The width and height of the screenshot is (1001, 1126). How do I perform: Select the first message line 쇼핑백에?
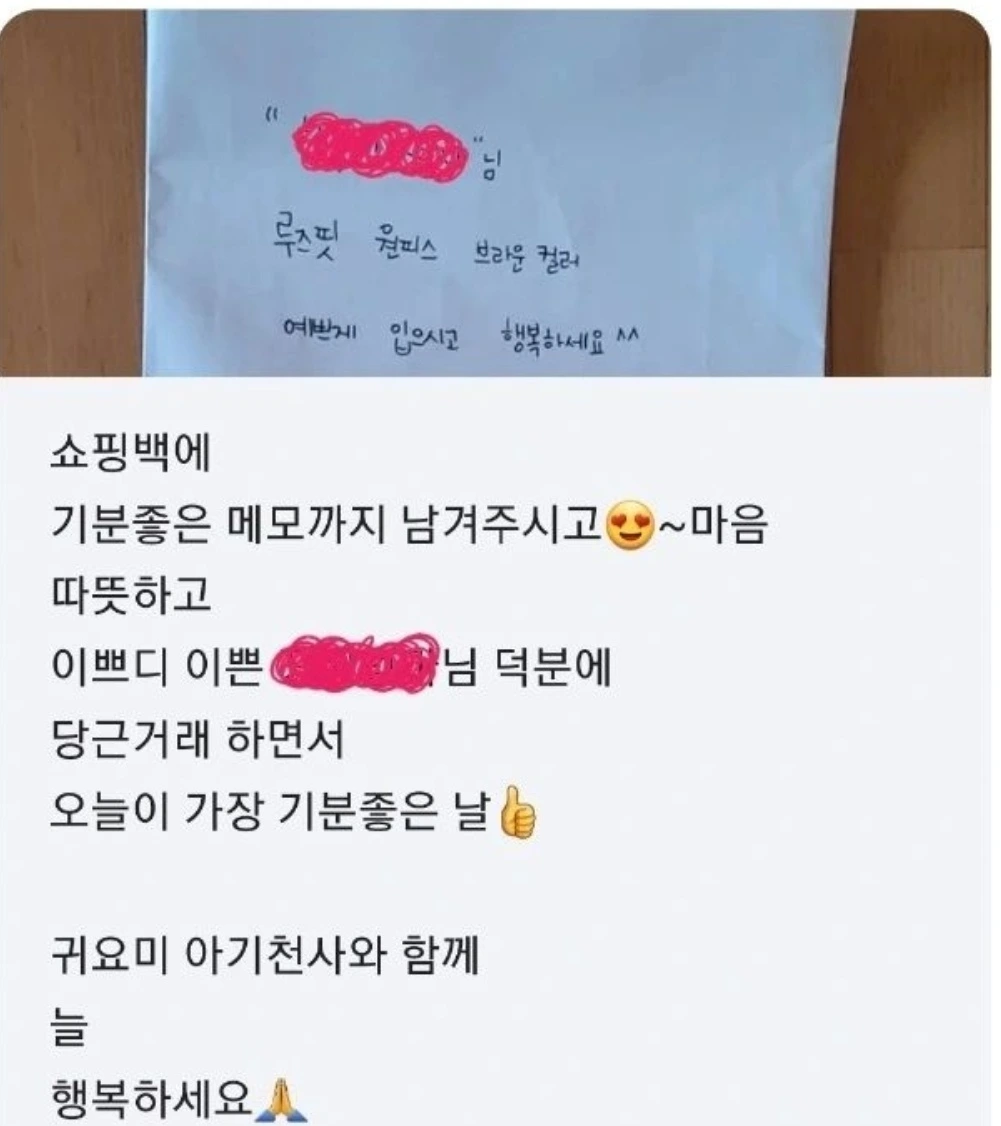(x=130, y=452)
